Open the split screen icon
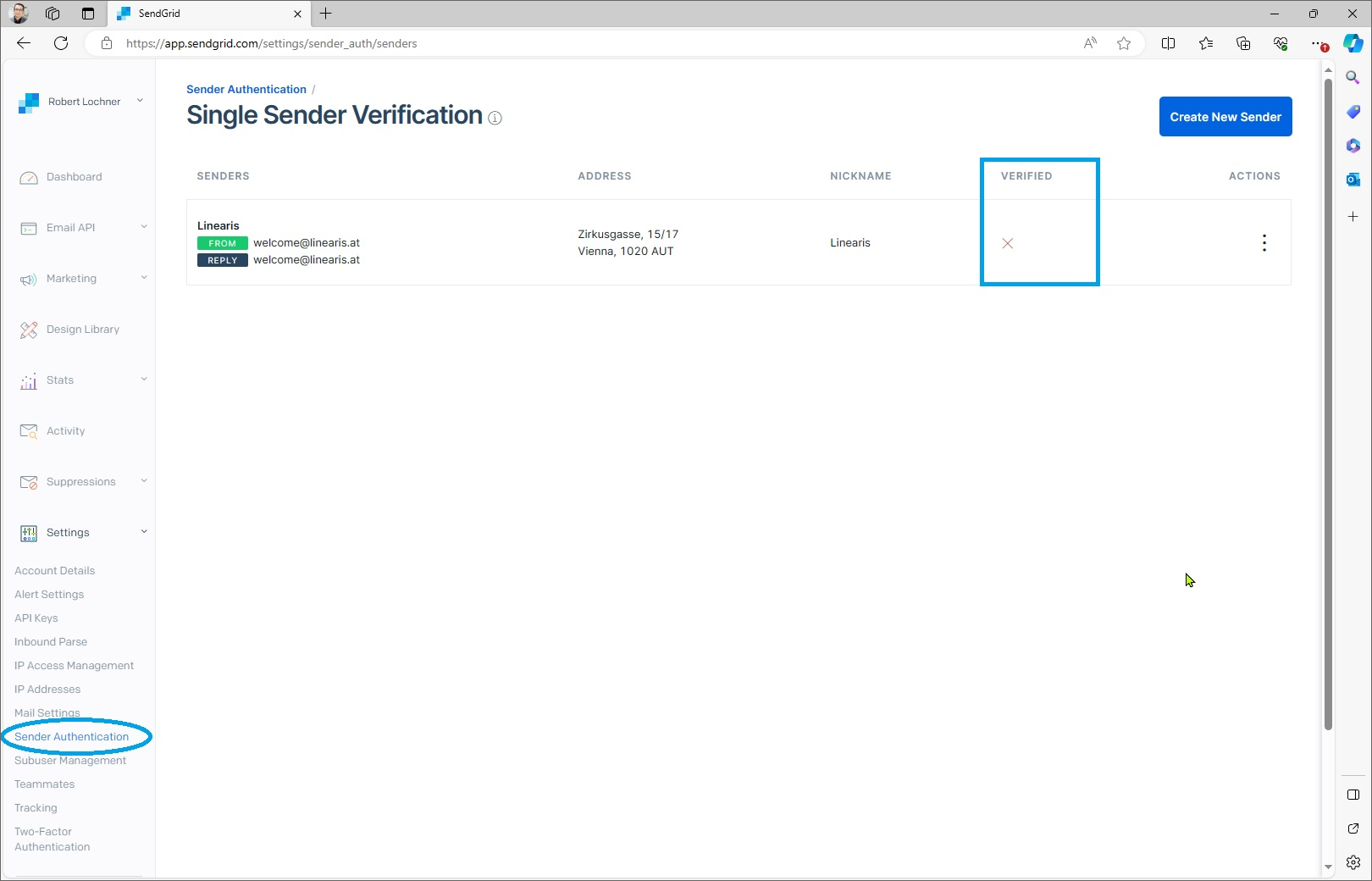This screenshot has width=1372, height=881. click(1169, 43)
